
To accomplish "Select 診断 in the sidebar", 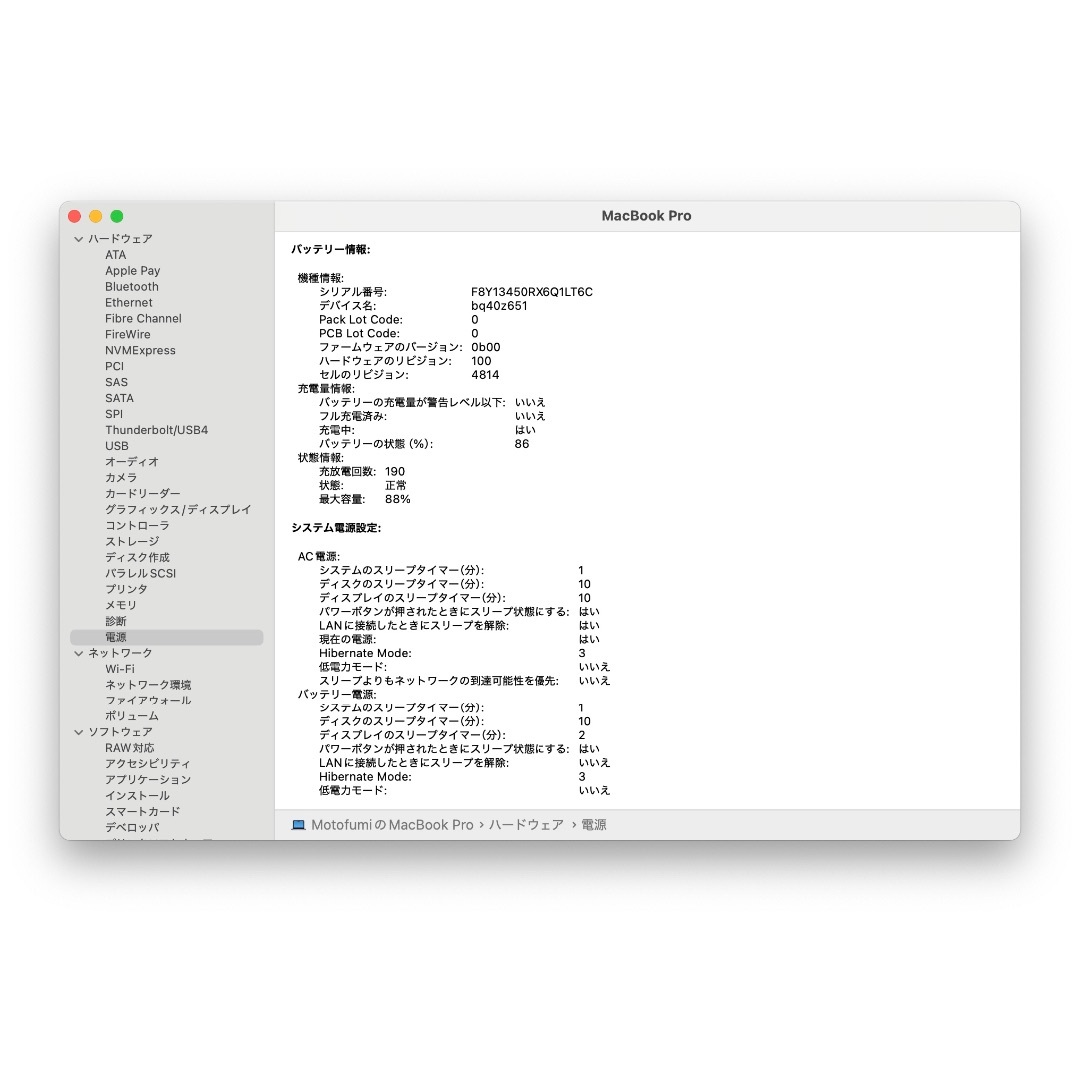I will 116,621.
